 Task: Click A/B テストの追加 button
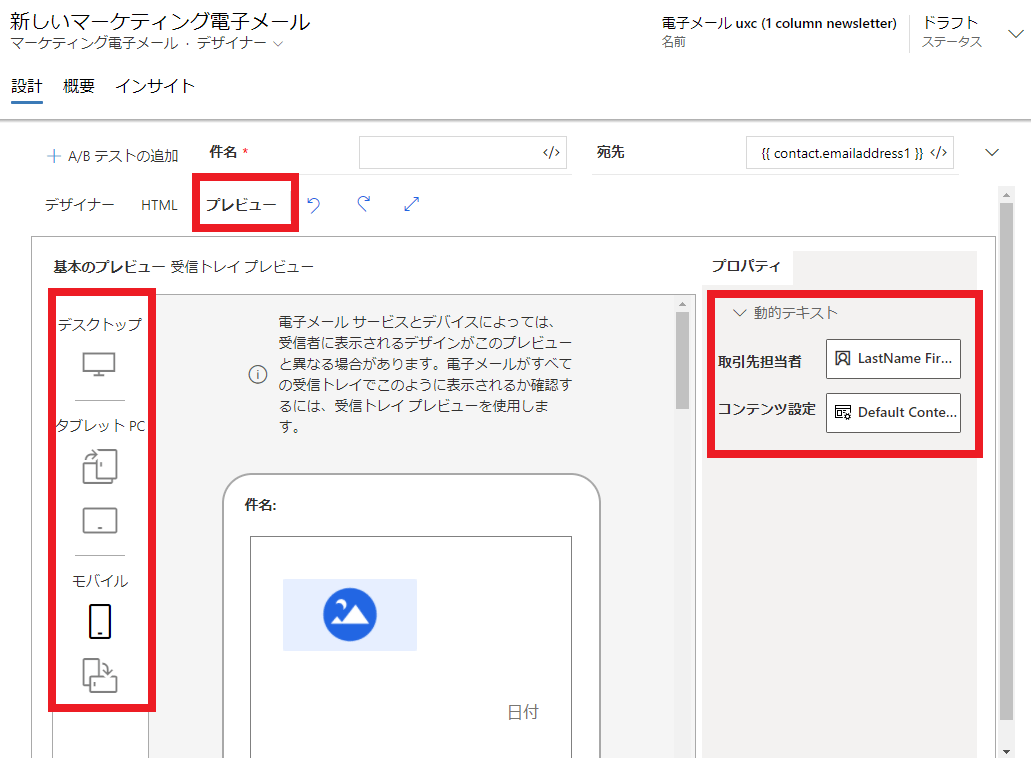click(x=112, y=155)
